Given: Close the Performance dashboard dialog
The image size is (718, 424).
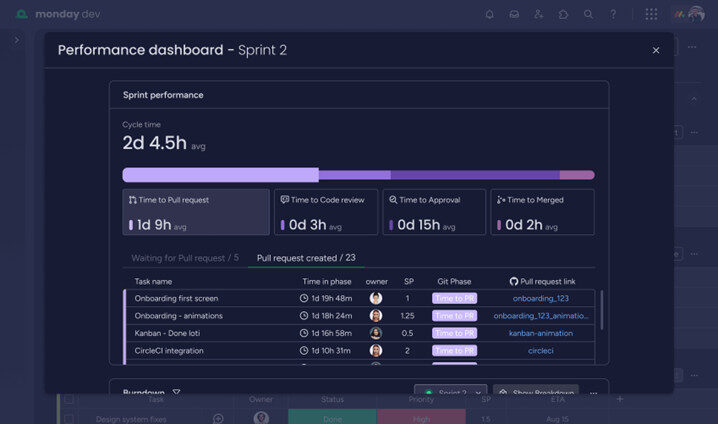Looking at the screenshot, I should (x=656, y=50).
